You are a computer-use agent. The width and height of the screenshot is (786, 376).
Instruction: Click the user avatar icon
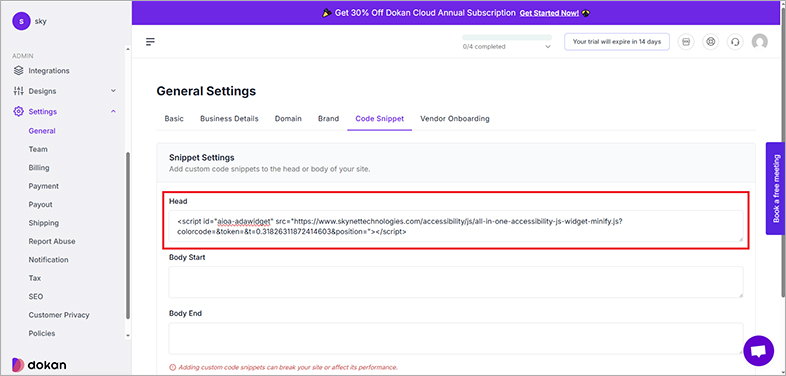click(x=759, y=42)
